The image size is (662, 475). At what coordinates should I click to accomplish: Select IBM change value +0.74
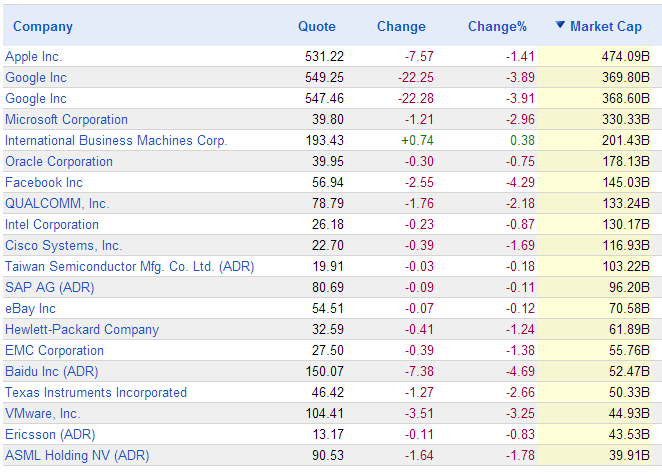[x=417, y=141]
